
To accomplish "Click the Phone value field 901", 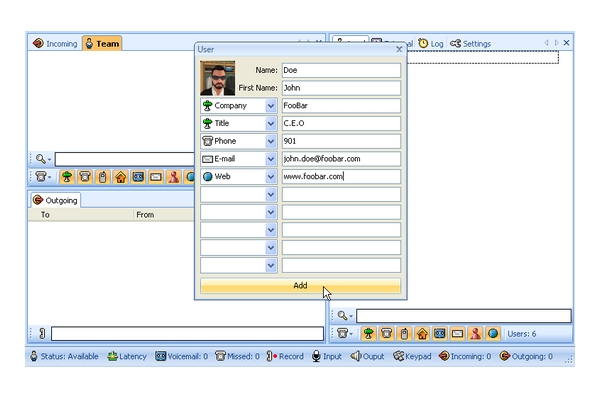I will 341,141.
